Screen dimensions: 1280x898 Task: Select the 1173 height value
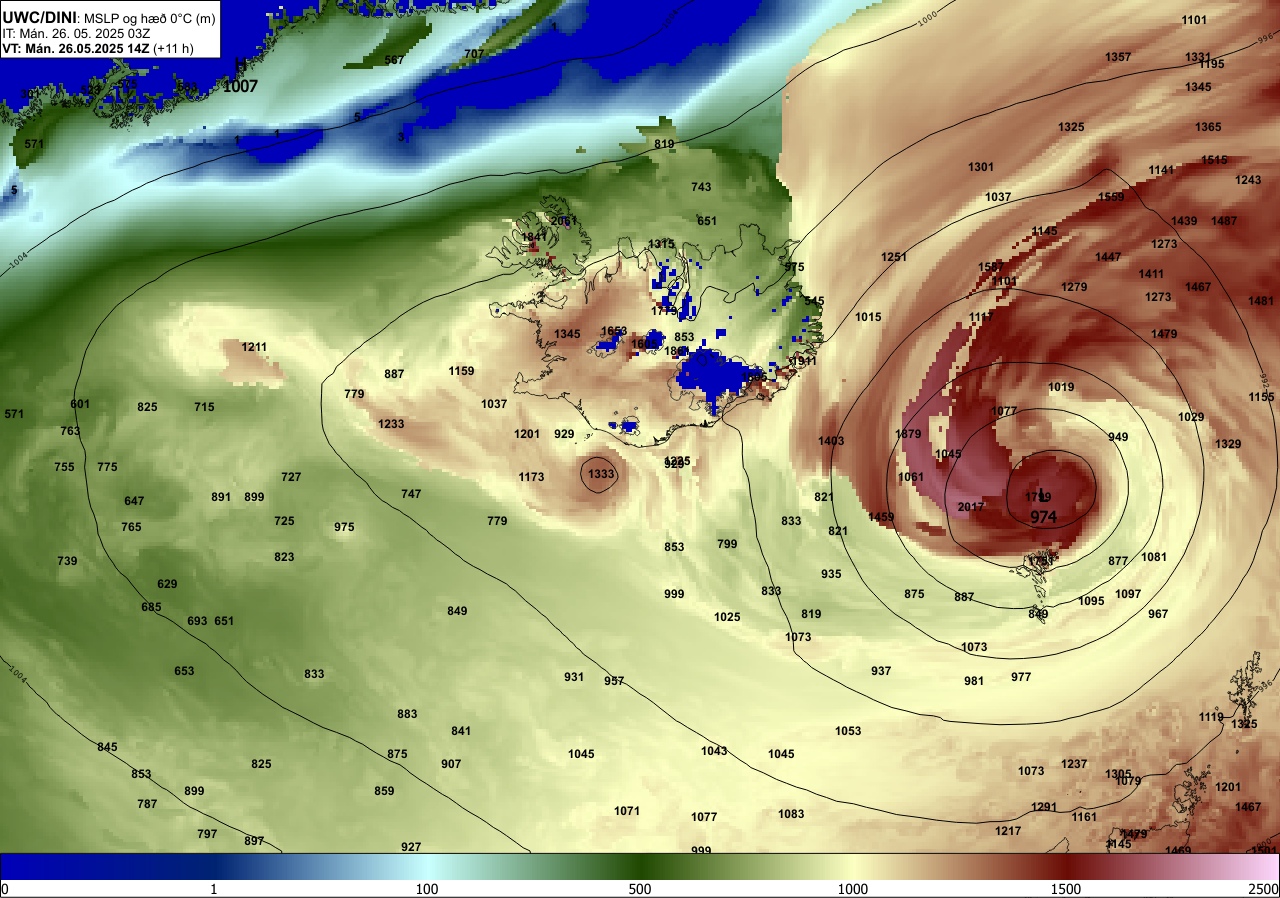pyautogui.click(x=531, y=477)
